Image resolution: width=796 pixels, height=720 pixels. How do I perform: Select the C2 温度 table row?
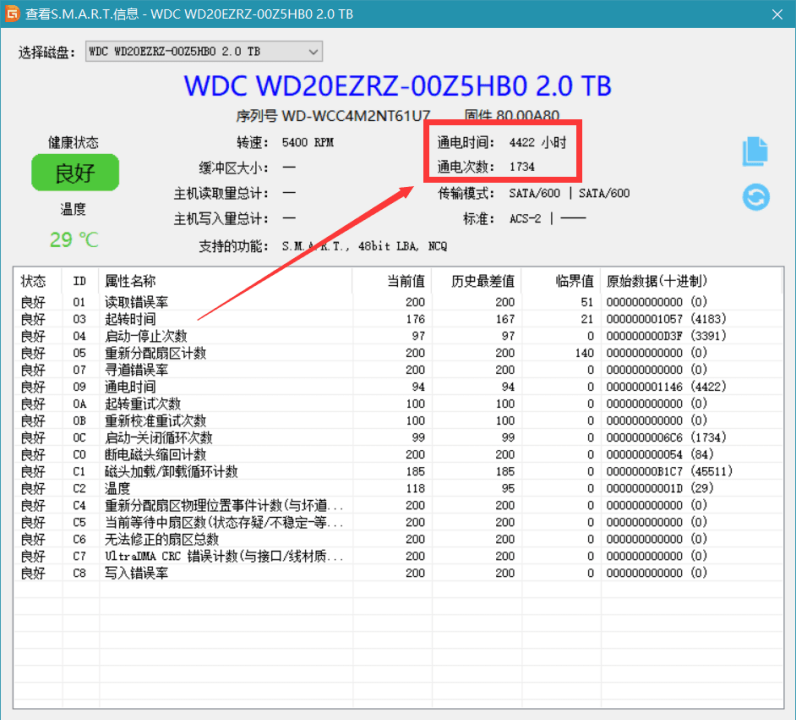tap(398, 488)
